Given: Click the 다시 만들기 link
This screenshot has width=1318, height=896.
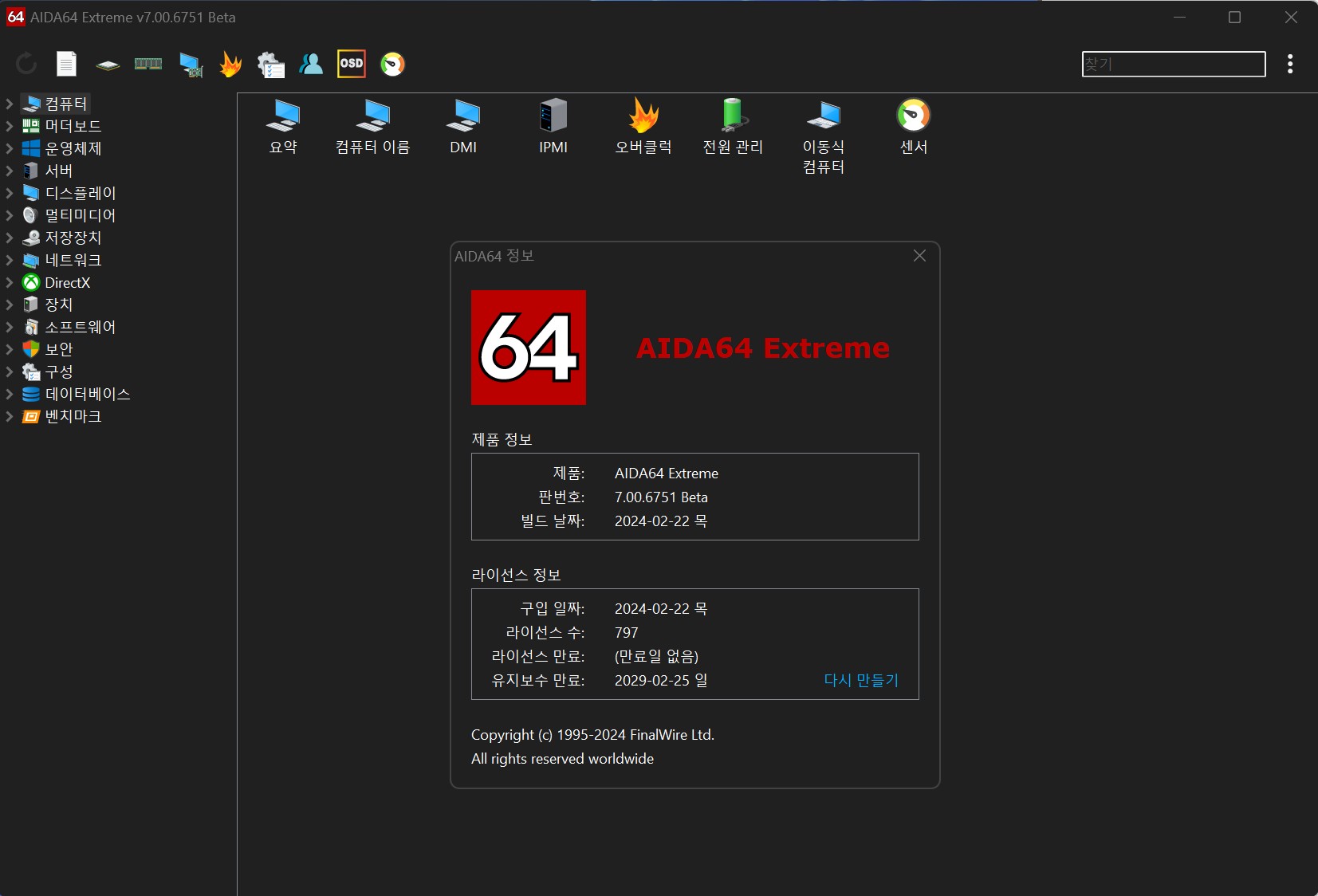Looking at the screenshot, I should [x=861, y=680].
